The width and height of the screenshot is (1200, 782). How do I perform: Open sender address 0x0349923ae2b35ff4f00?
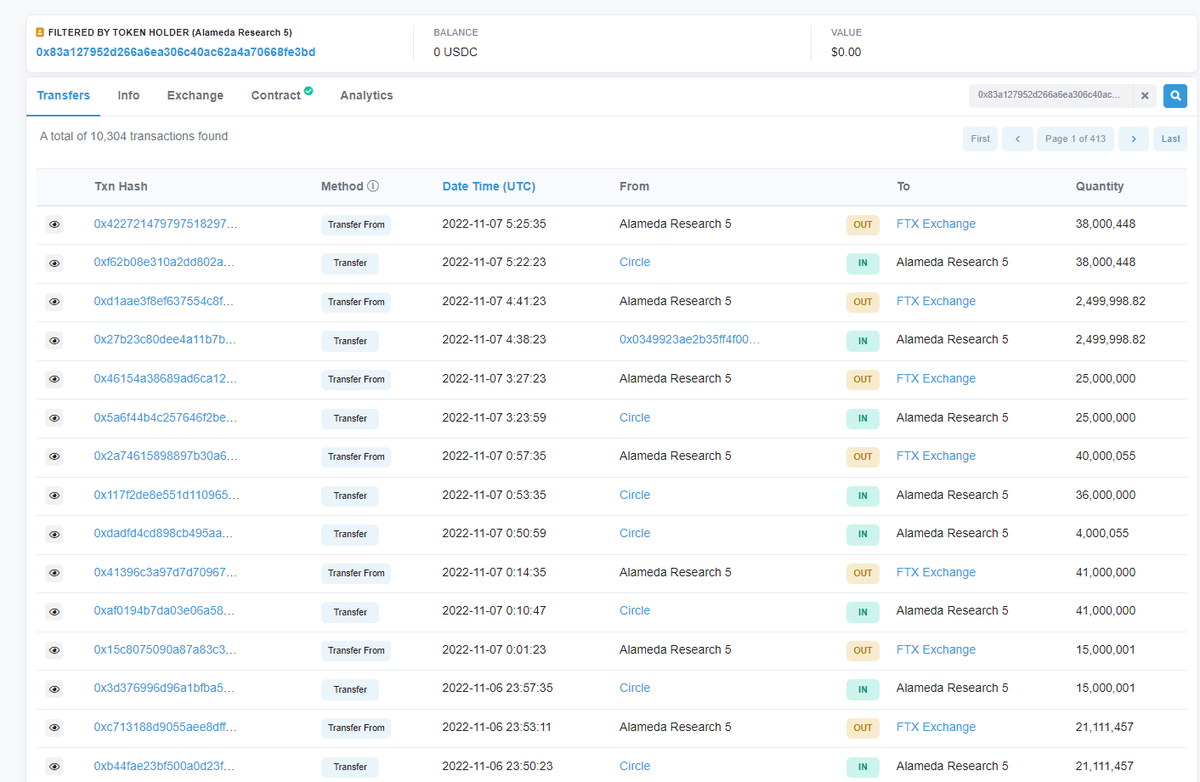[689, 340]
